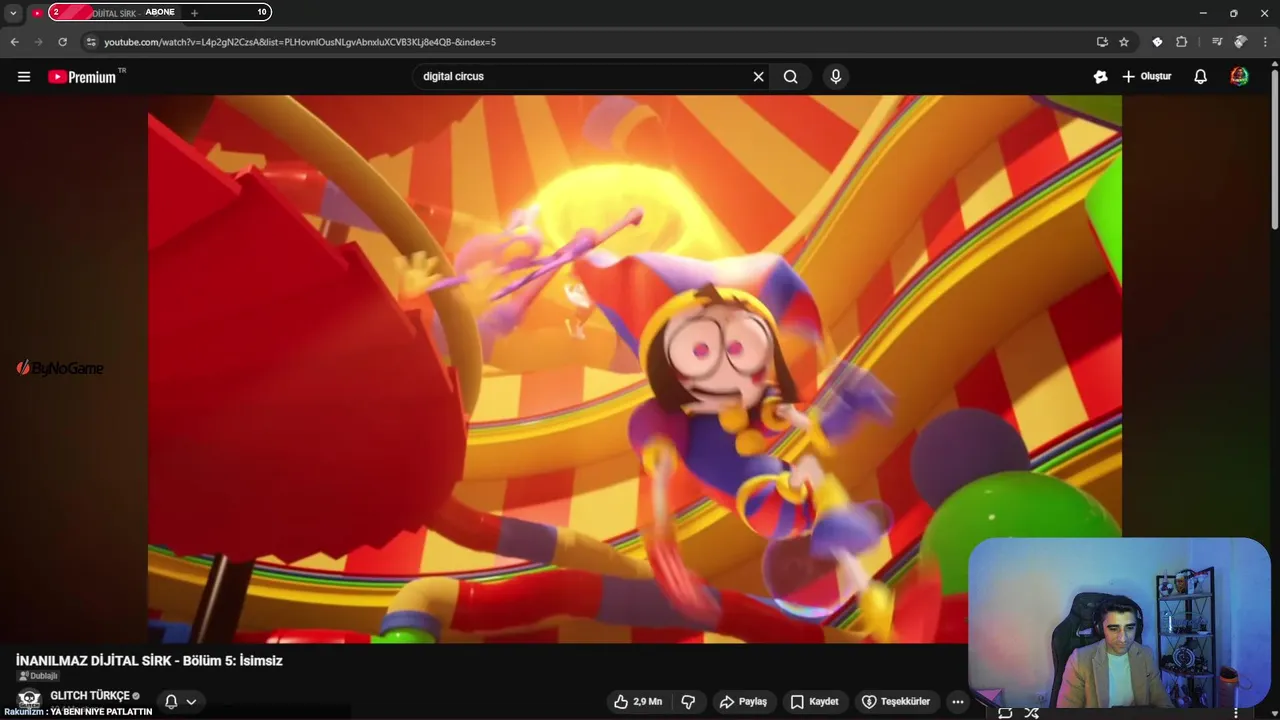Image resolution: width=1280 pixels, height=720 pixels.
Task: Share the video with Paylaş
Action: click(x=743, y=702)
